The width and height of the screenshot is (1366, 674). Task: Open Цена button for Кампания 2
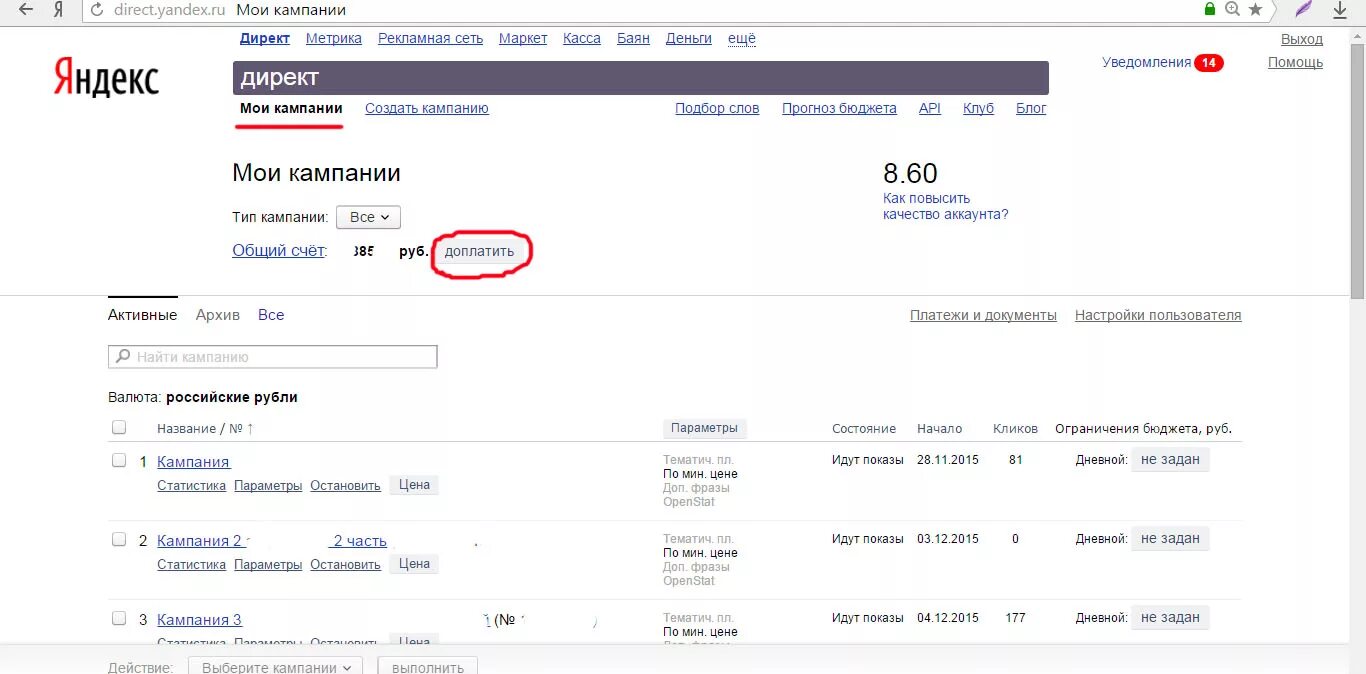pos(414,564)
